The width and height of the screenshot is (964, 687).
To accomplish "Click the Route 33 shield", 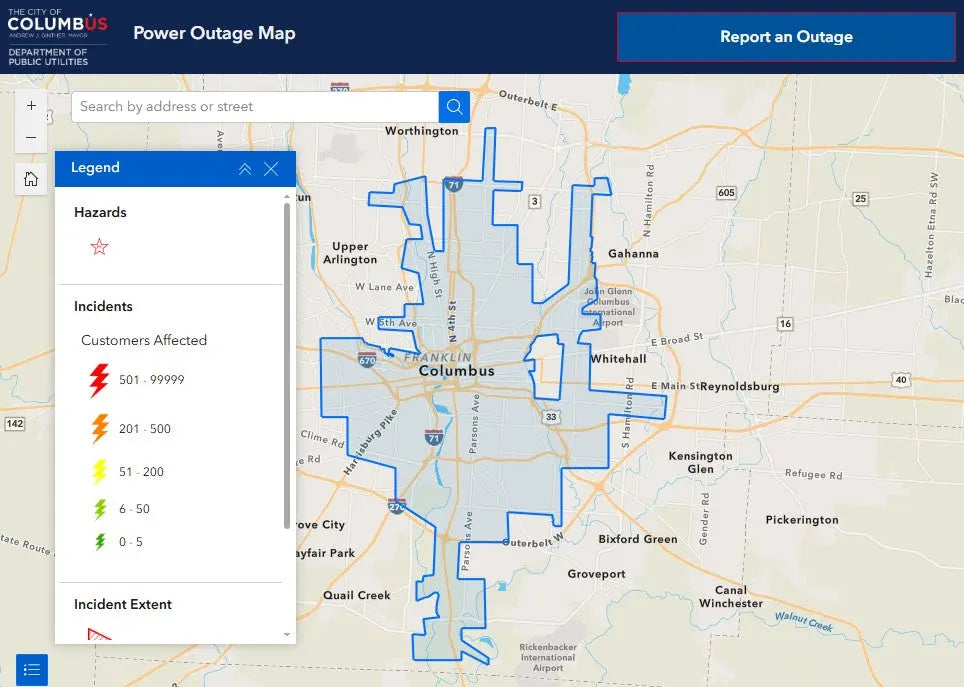I will coord(551,416).
